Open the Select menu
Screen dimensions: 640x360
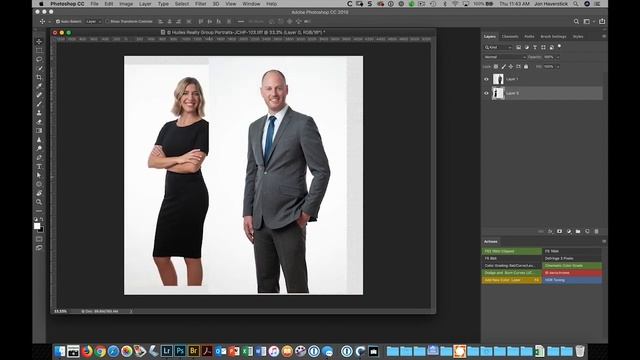[182, 4]
